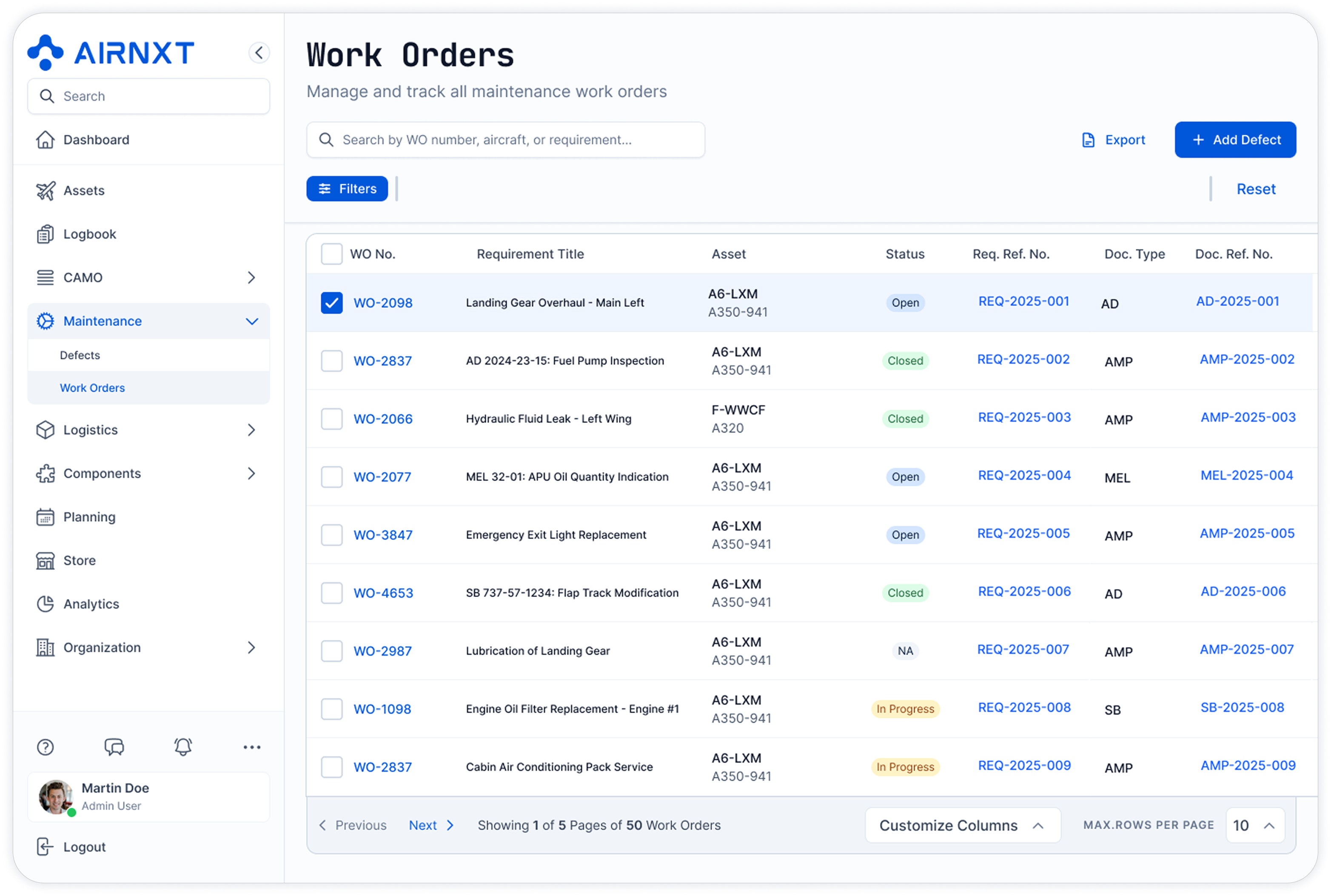Collapse the Maintenance menu chevron
This screenshot has height=896, width=1331.
click(x=251, y=321)
